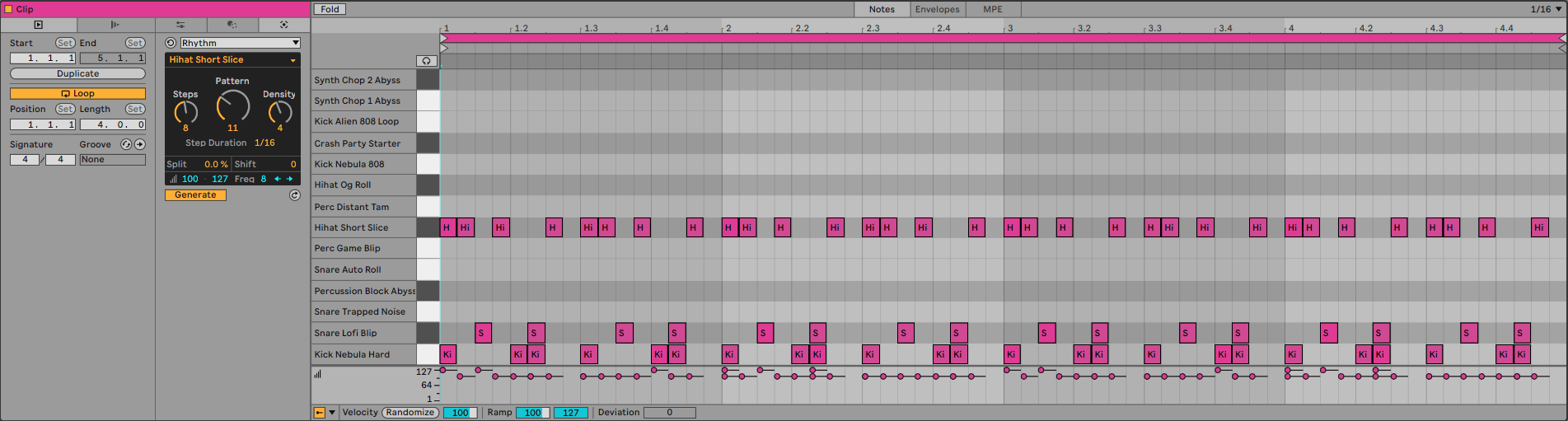The height and width of the screenshot is (421, 1568).
Task: Switch to the MPE tab
Action: click(992, 9)
